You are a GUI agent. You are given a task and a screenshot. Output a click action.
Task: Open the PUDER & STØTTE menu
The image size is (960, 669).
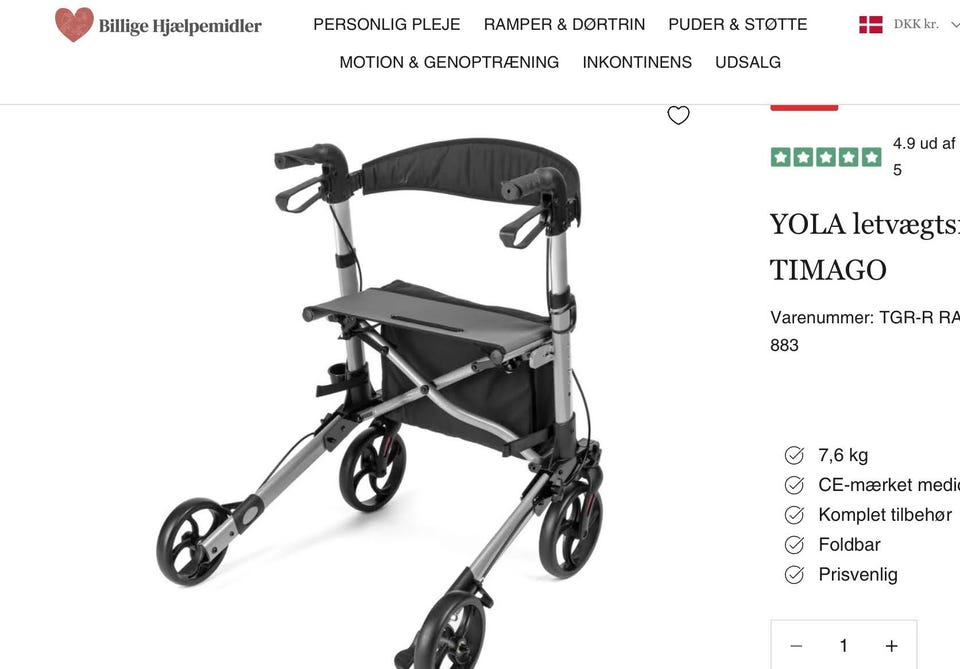coord(737,24)
